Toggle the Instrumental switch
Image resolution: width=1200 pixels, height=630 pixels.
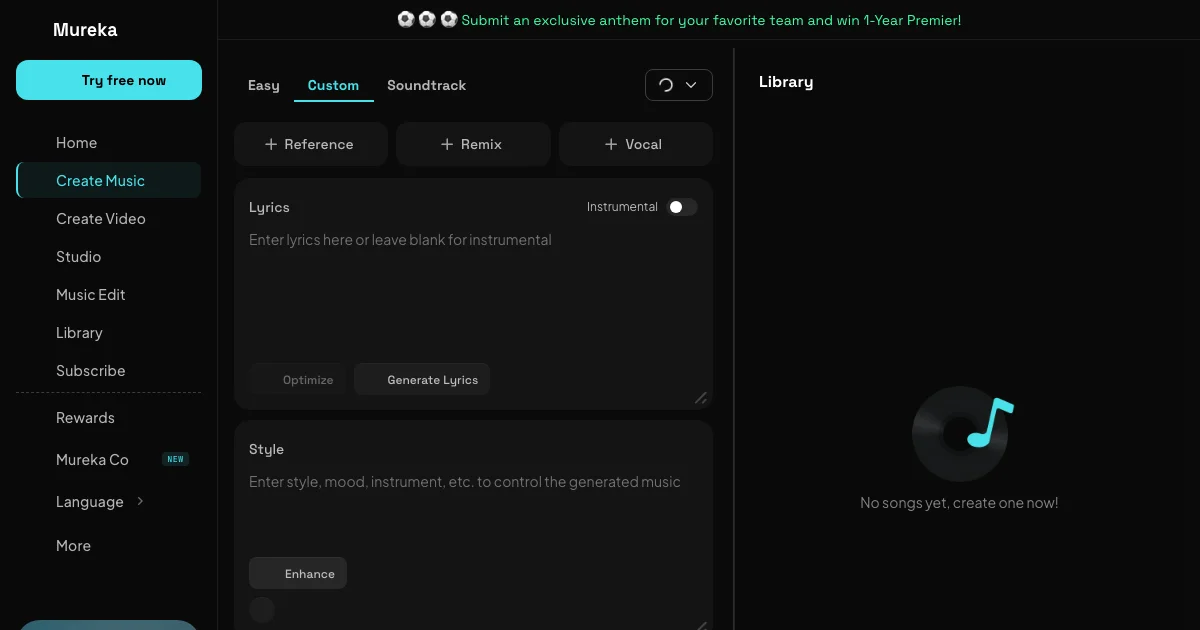tap(683, 207)
